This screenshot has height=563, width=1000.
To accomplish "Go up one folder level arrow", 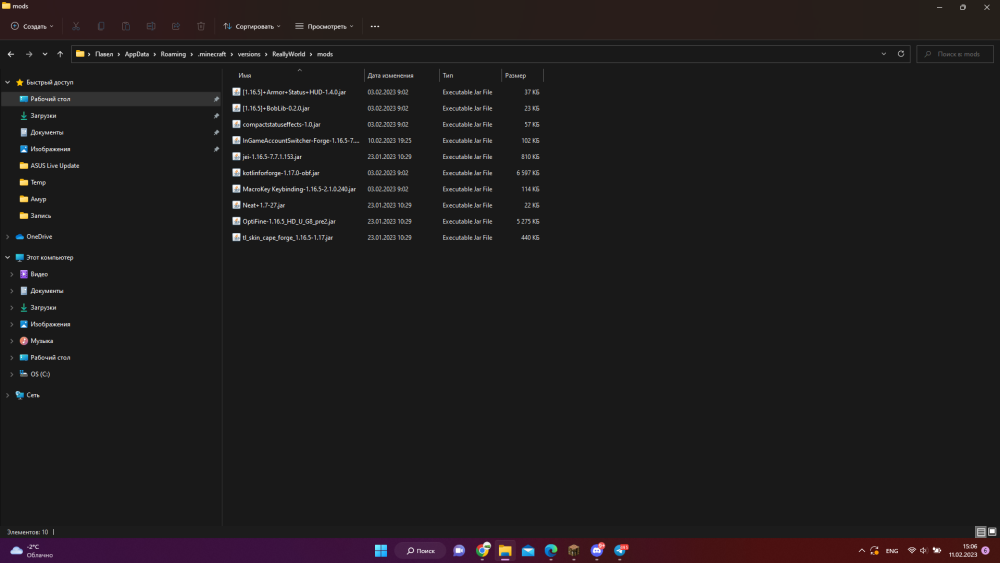I will (x=60, y=54).
